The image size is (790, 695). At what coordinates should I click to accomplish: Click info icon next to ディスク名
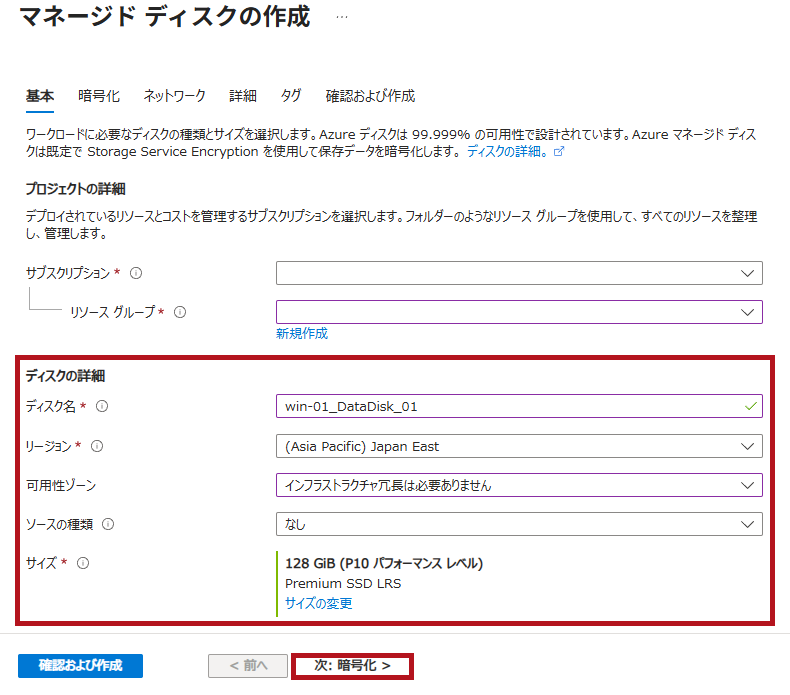pyautogui.click(x=102, y=406)
